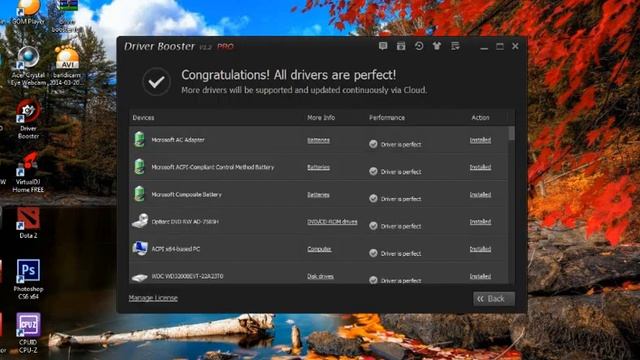The height and width of the screenshot is (360, 640).
Task: Select the Driver Booster desktop shortcut
Action: [x=28, y=119]
